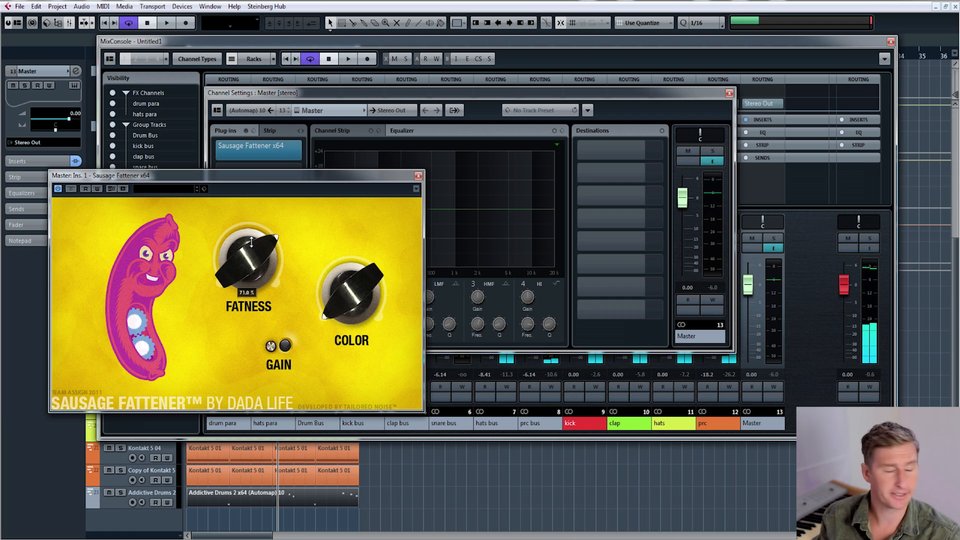Click Play in main Cubase toolbar
Image resolution: width=960 pixels, height=540 pixels.
[166, 23]
